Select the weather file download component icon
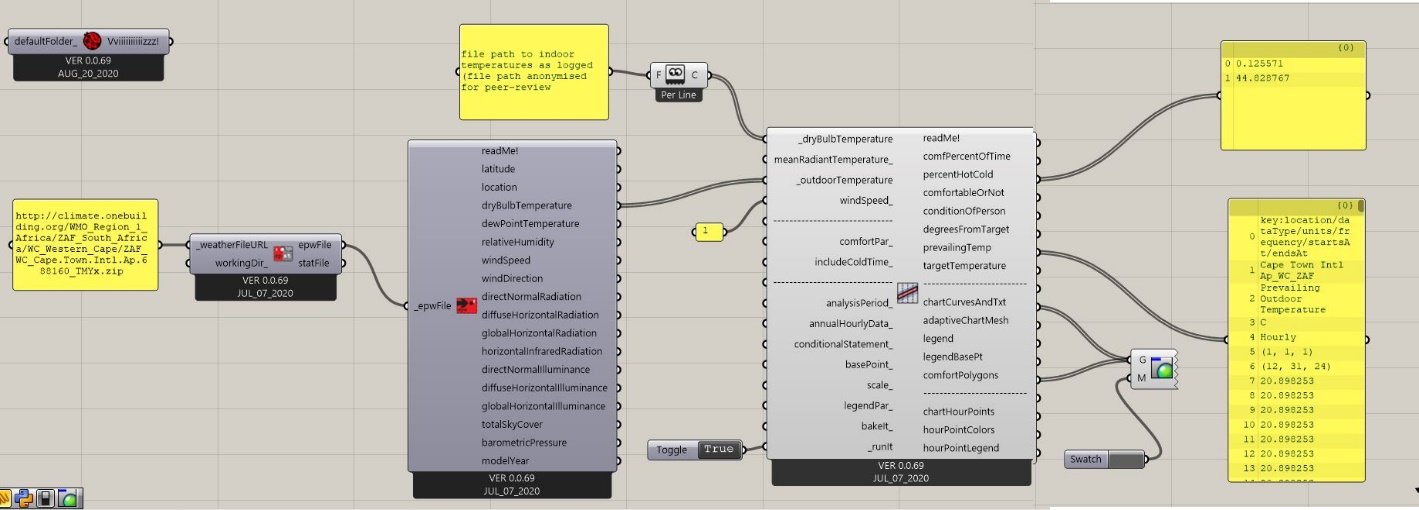The height and width of the screenshot is (510, 1419). pyautogui.click(x=283, y=252)
